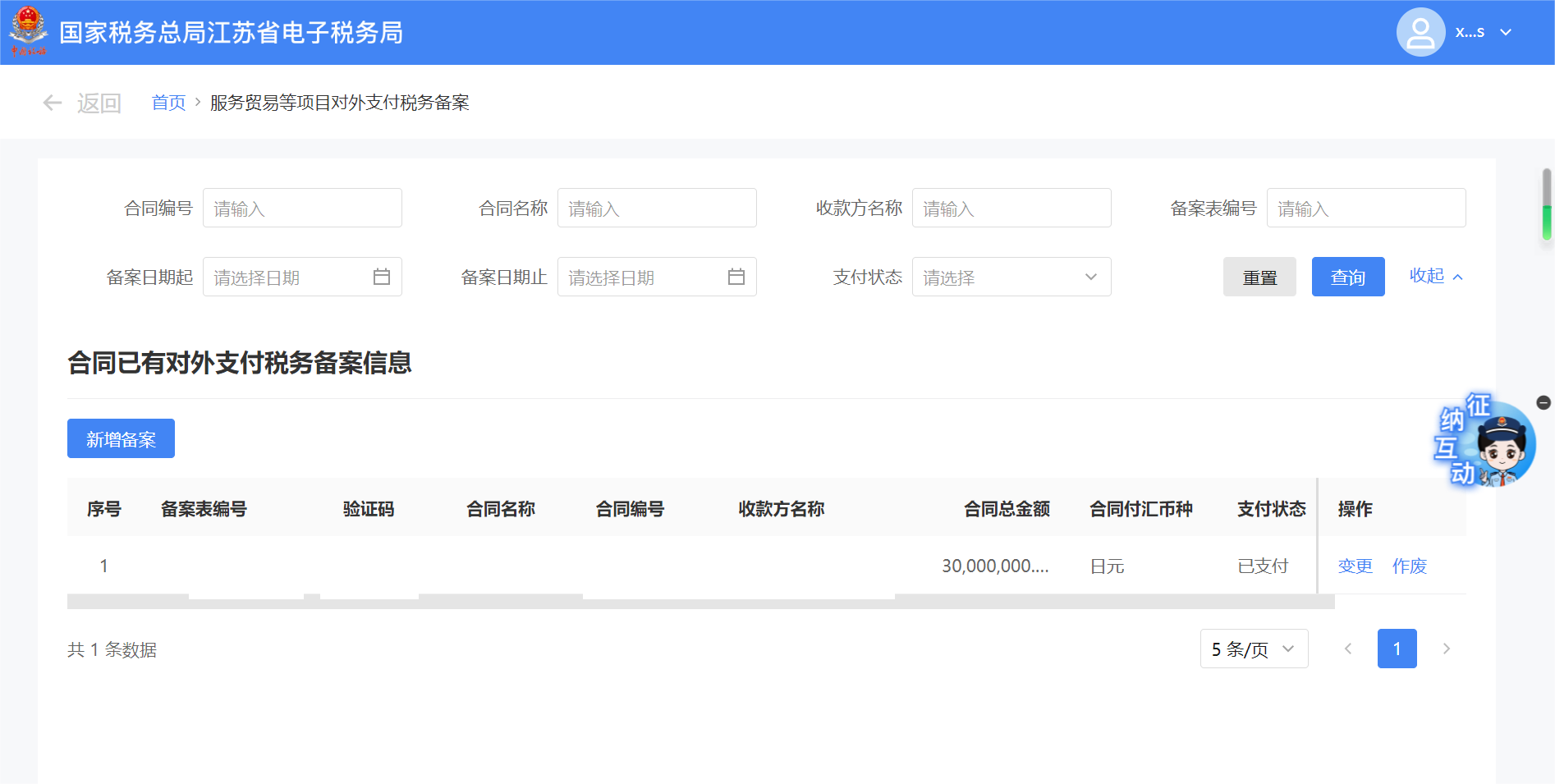Focus the 合同编号 input field
1555x784 pixels.
pyautogui.click(x=302, y=208)
